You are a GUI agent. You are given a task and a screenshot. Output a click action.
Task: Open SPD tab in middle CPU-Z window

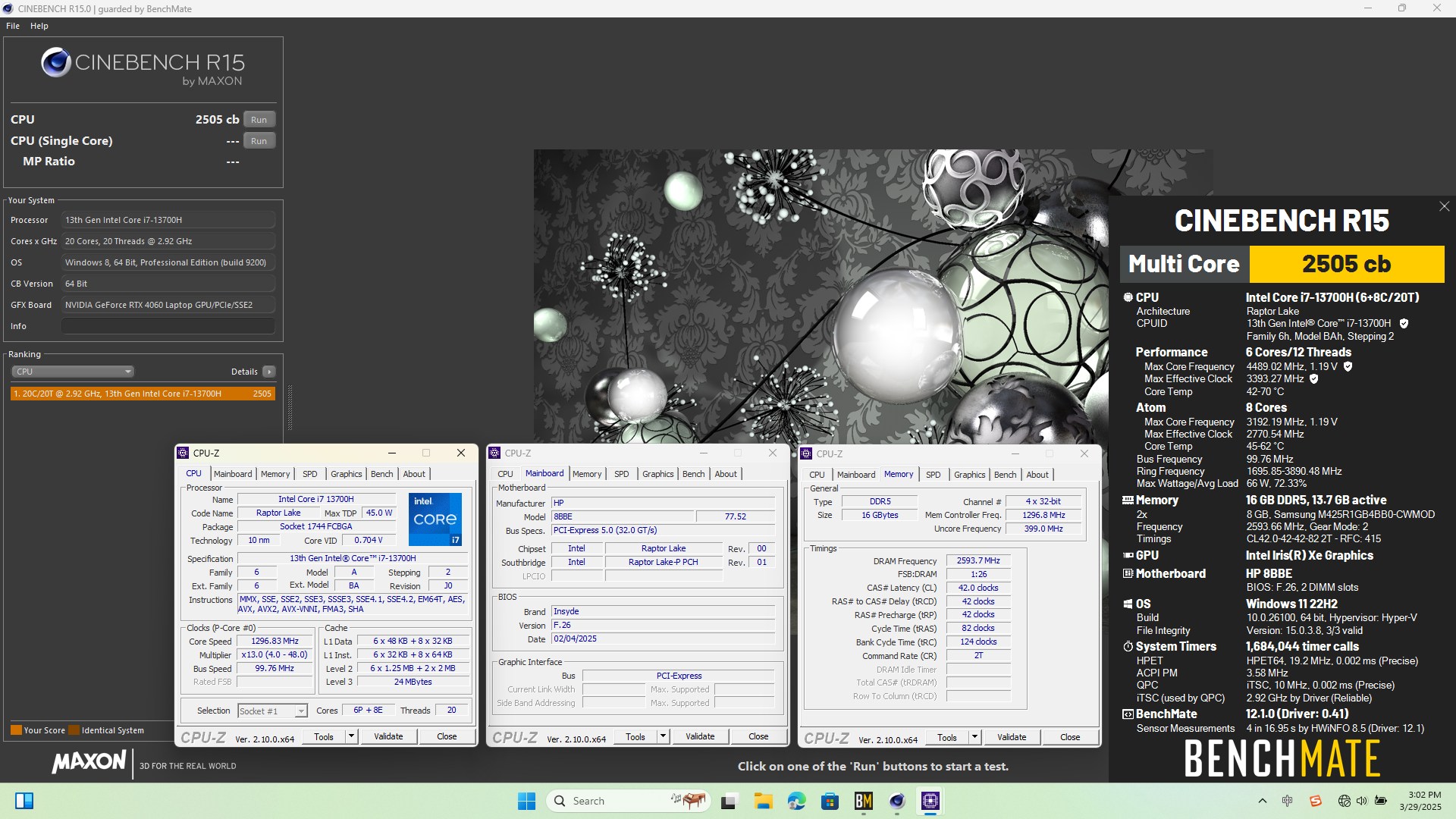pyautogui.click(x=622, y=474)
